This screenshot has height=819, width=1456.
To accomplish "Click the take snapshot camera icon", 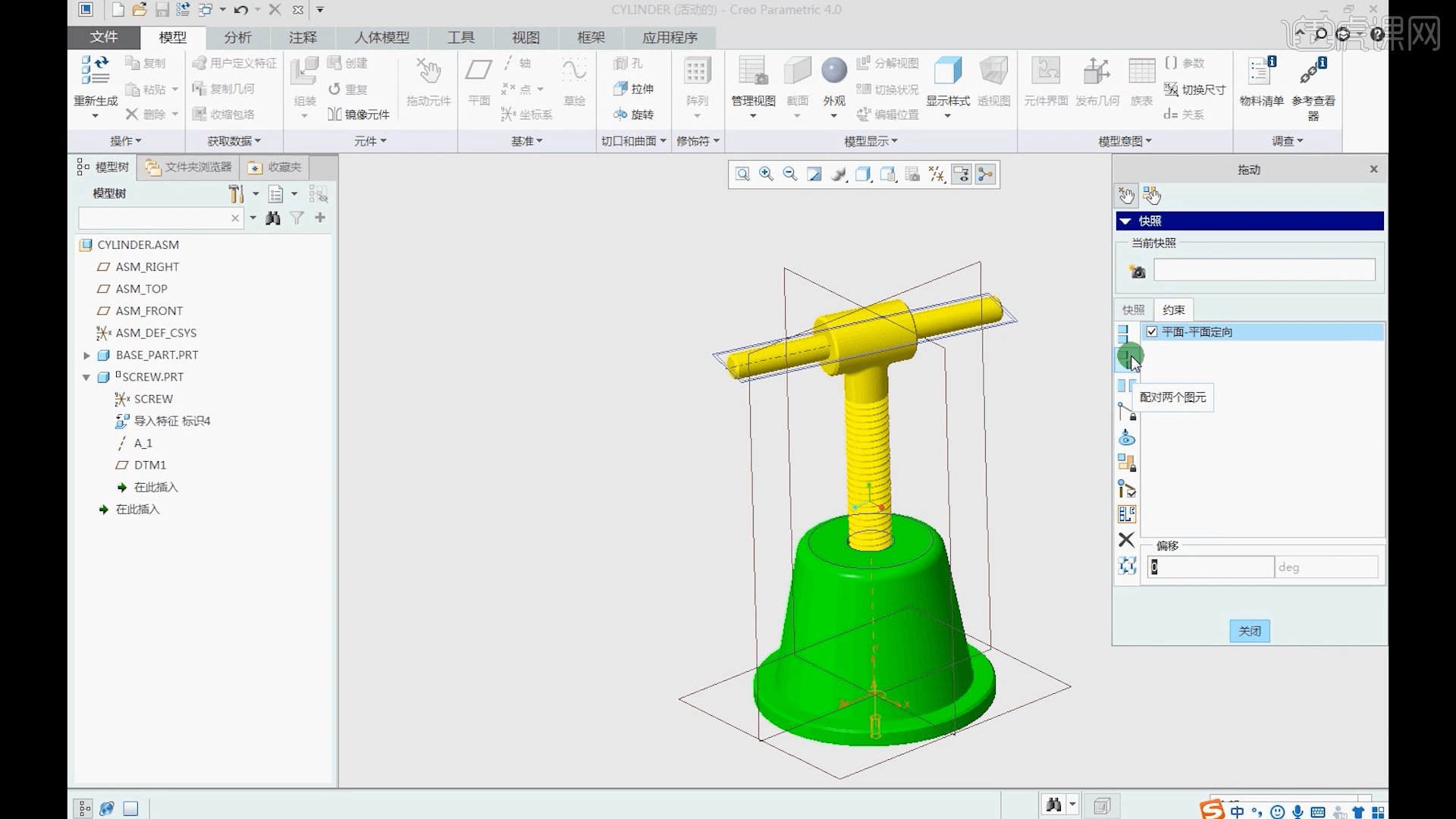I will click(x=1137, y=271).
